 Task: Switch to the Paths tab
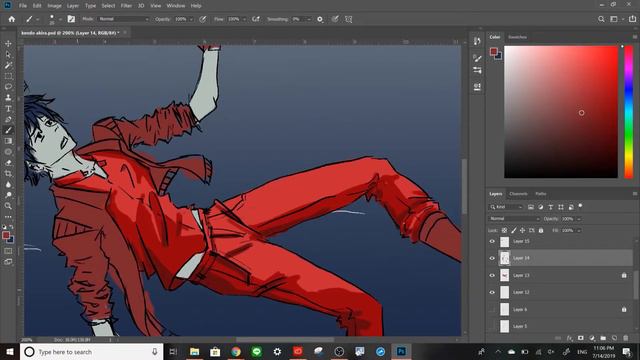pos(541,194)
